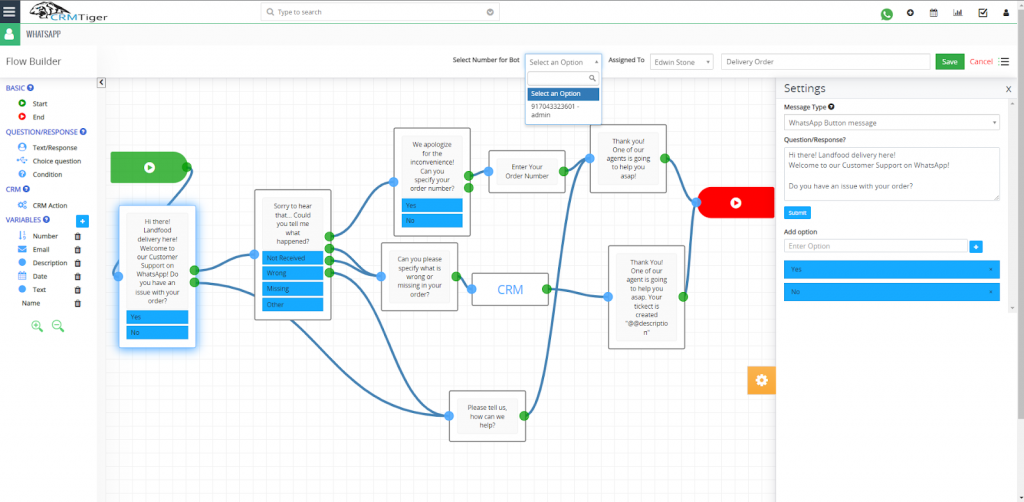Click the quick create plus icon
This screenshot has width=1024, height=502.
[x=910, y=12]
